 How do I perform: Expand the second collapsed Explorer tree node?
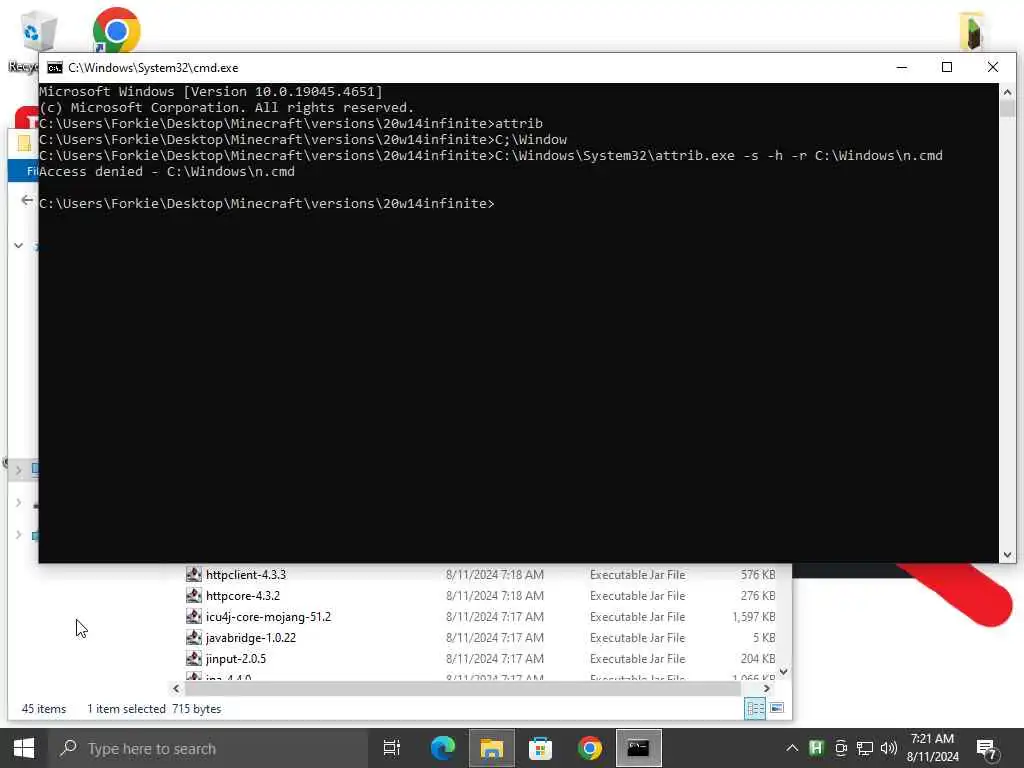click(x=18, y=503)
